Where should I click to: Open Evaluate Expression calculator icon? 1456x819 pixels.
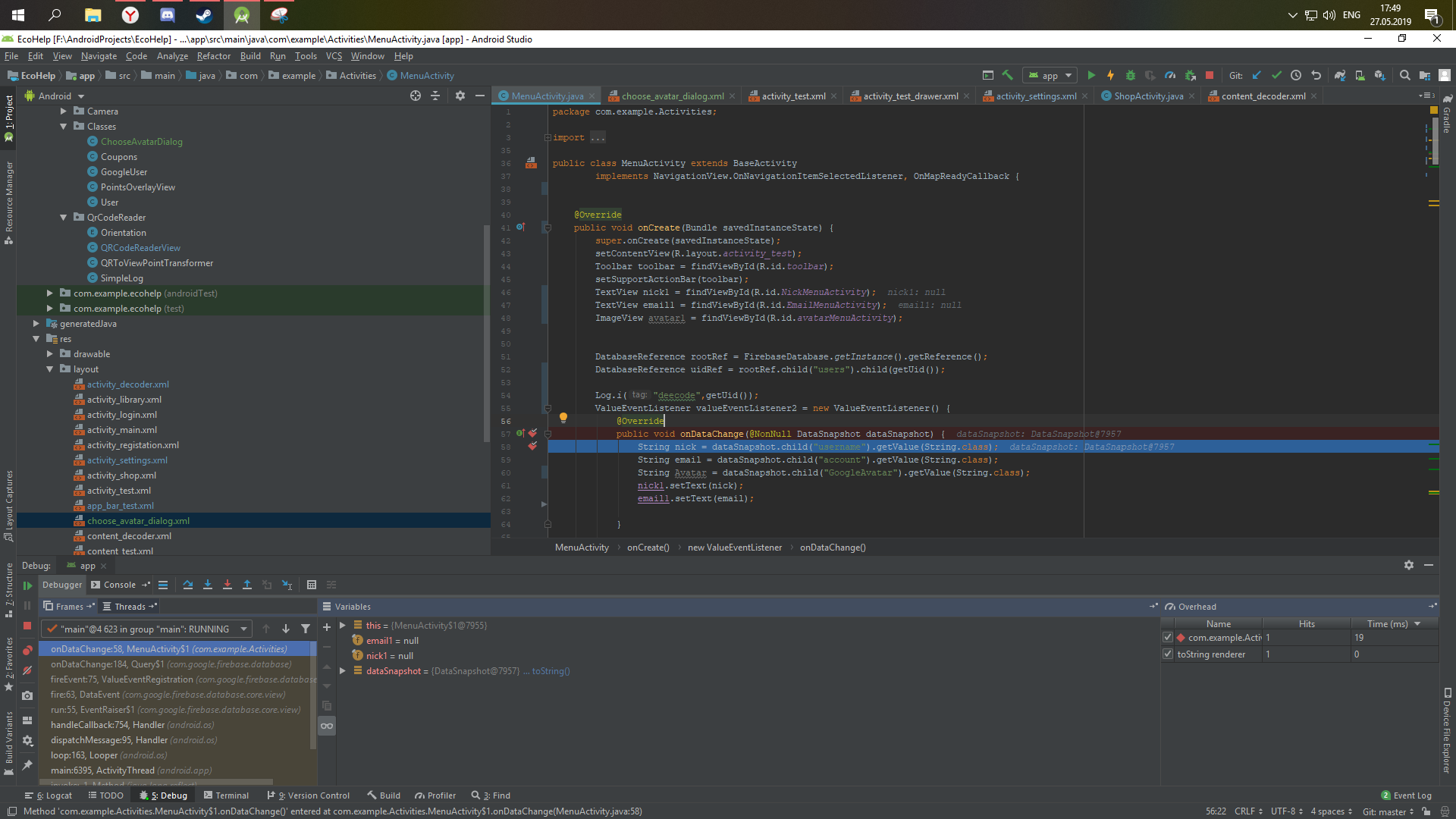tap(311, 585)
